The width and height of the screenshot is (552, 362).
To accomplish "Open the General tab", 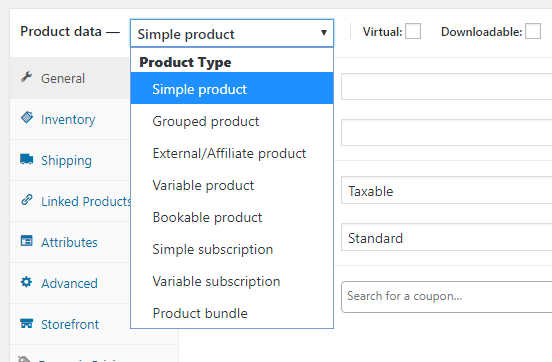I will 70,78.
